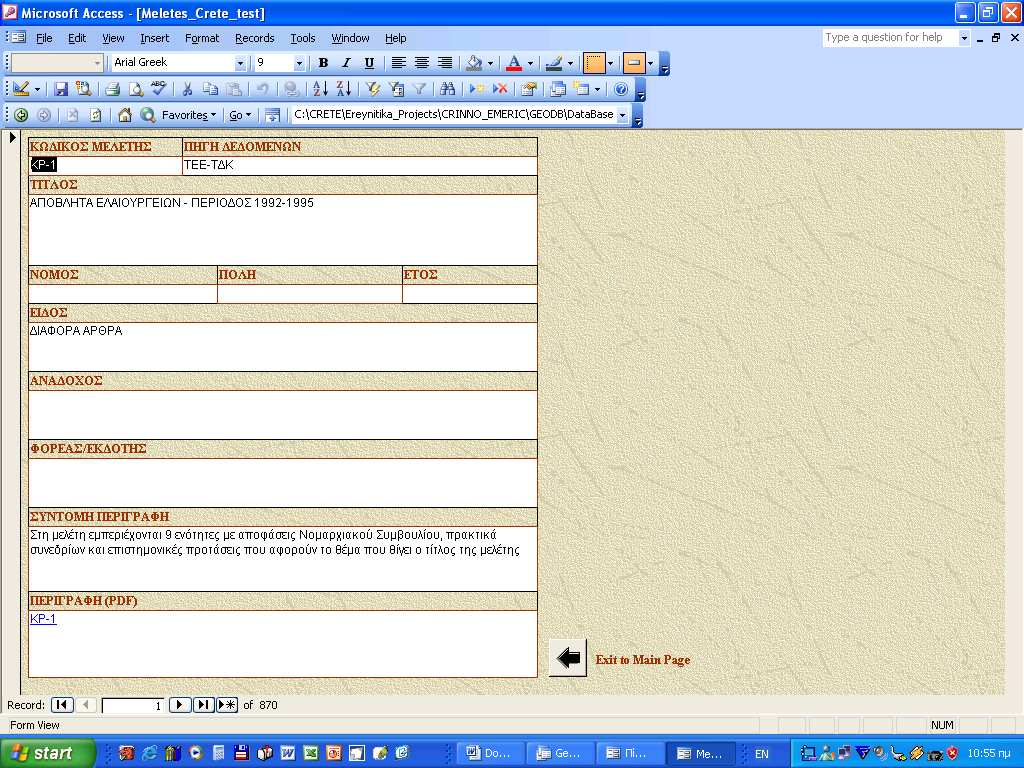Run the Spelling check

pyautogui.click(x=158, y=89)
